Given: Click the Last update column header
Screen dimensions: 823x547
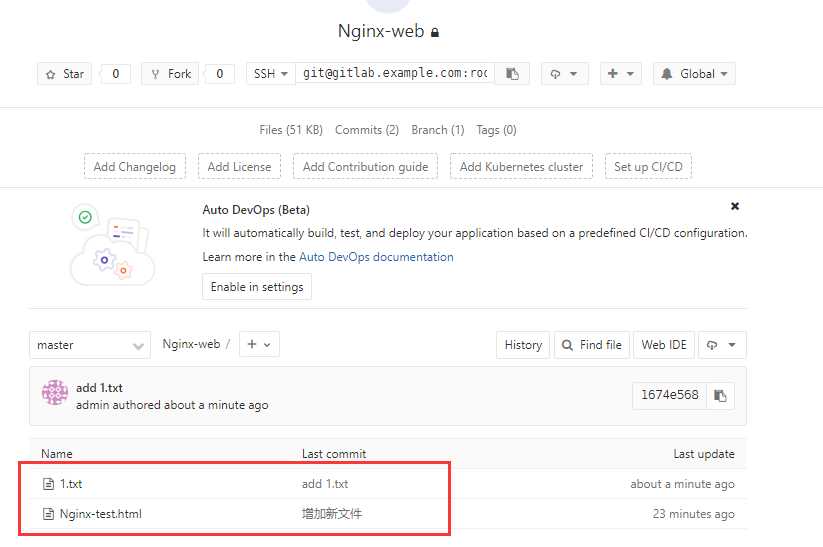Looking at the screenshot, I should point(704,454).
